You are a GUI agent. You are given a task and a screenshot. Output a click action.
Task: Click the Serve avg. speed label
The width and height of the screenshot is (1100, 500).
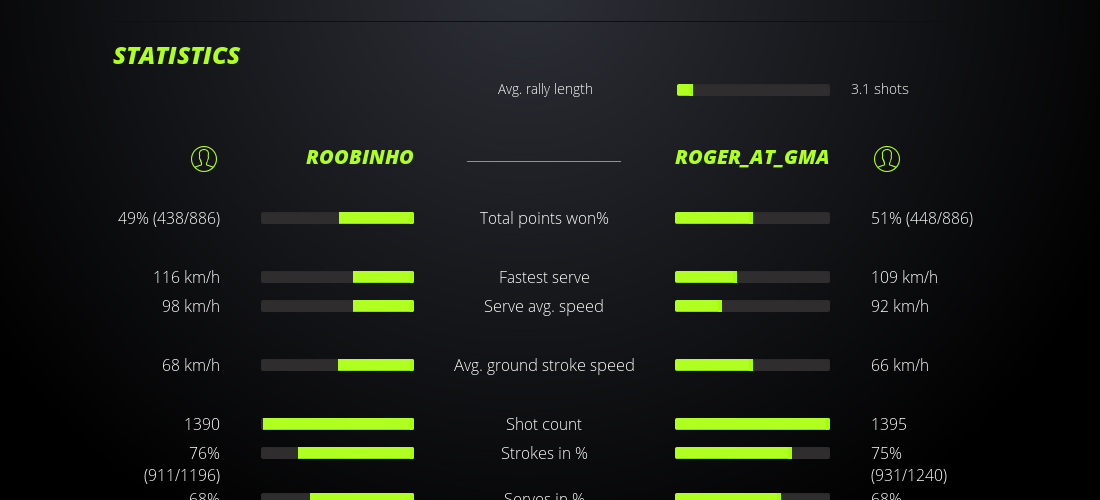pyautogui.click(x=544, y=306)
